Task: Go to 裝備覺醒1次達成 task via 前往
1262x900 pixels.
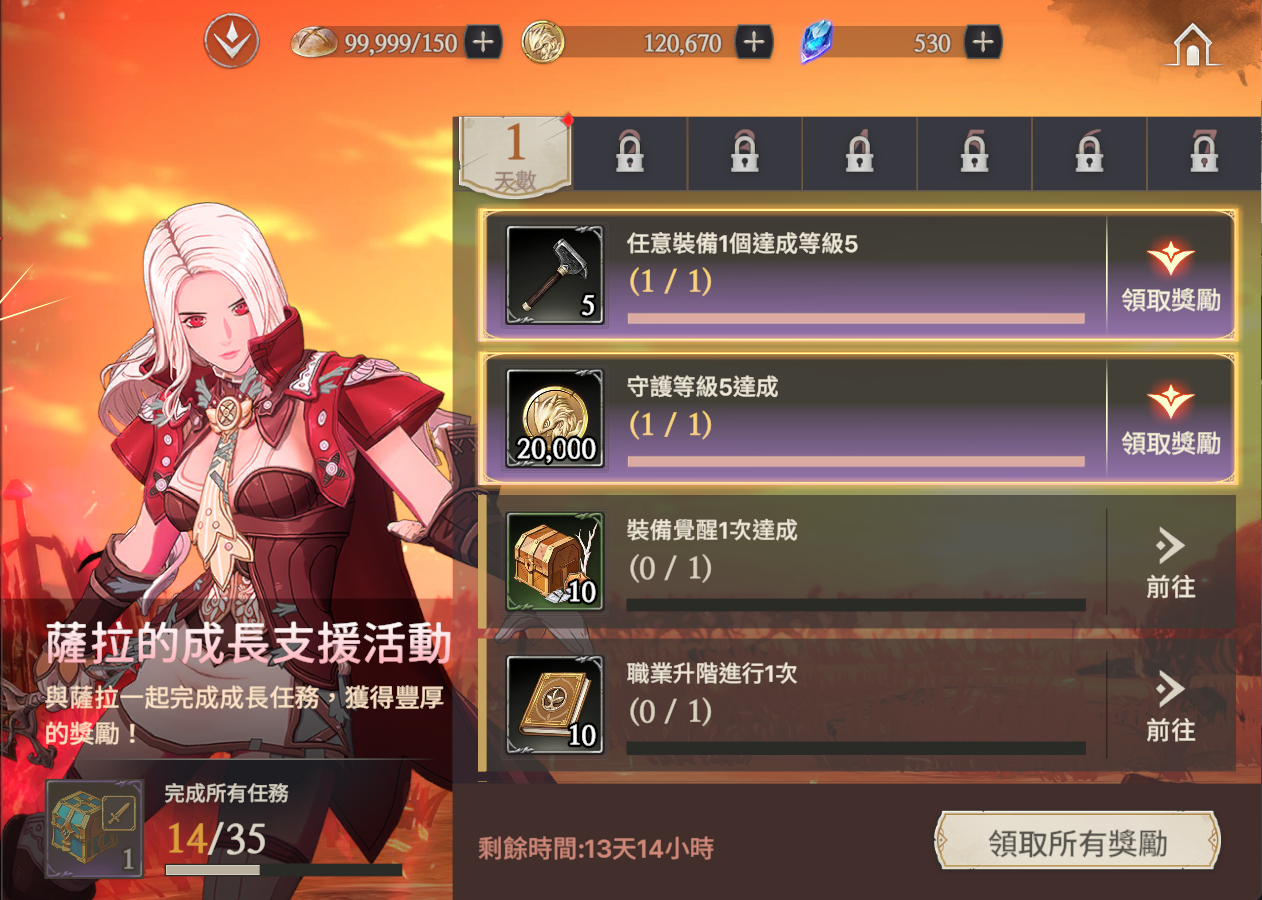Action: [x=1171, y=563]
